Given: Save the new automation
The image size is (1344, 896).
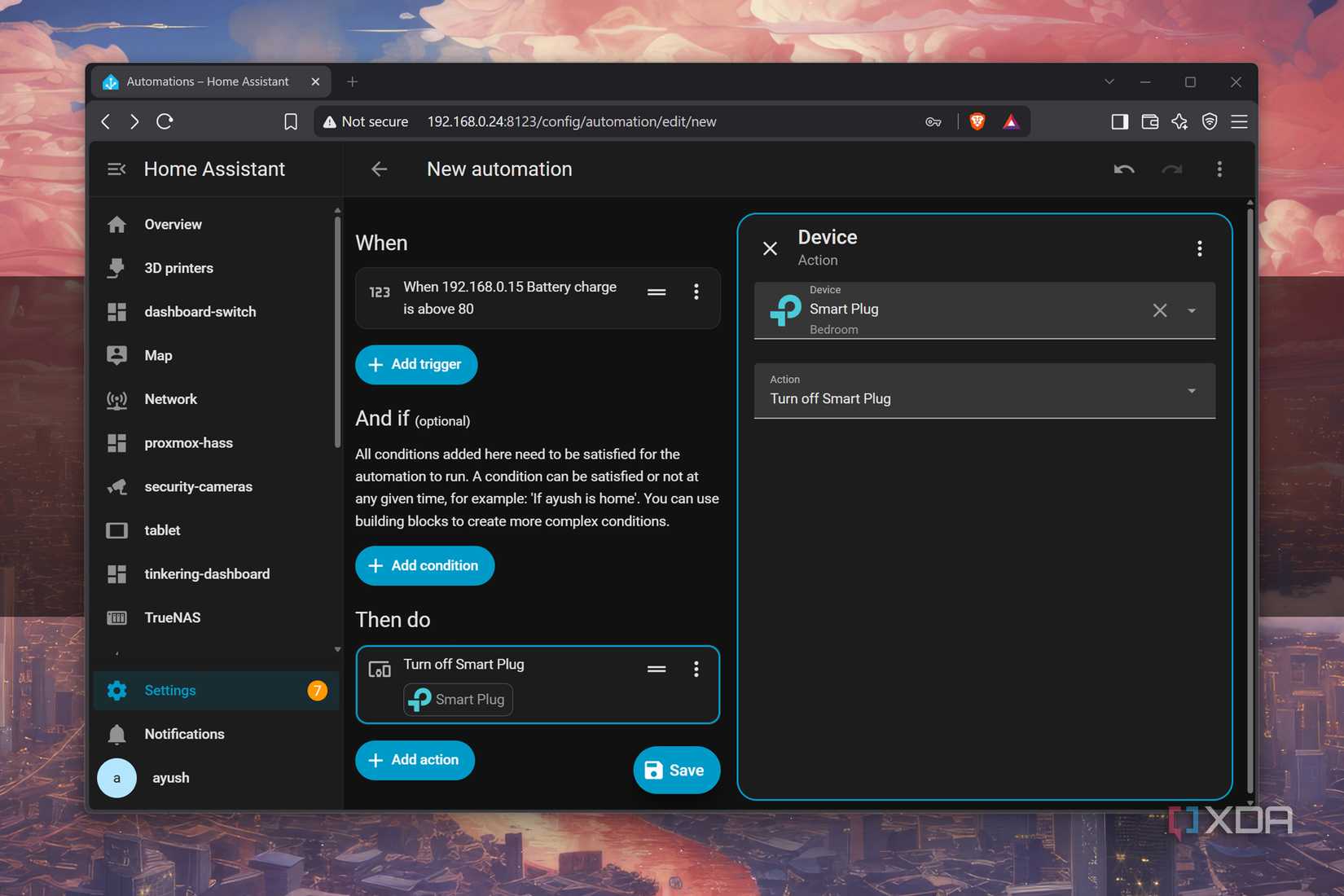Looking at the screenshot, I should (676, 770).
